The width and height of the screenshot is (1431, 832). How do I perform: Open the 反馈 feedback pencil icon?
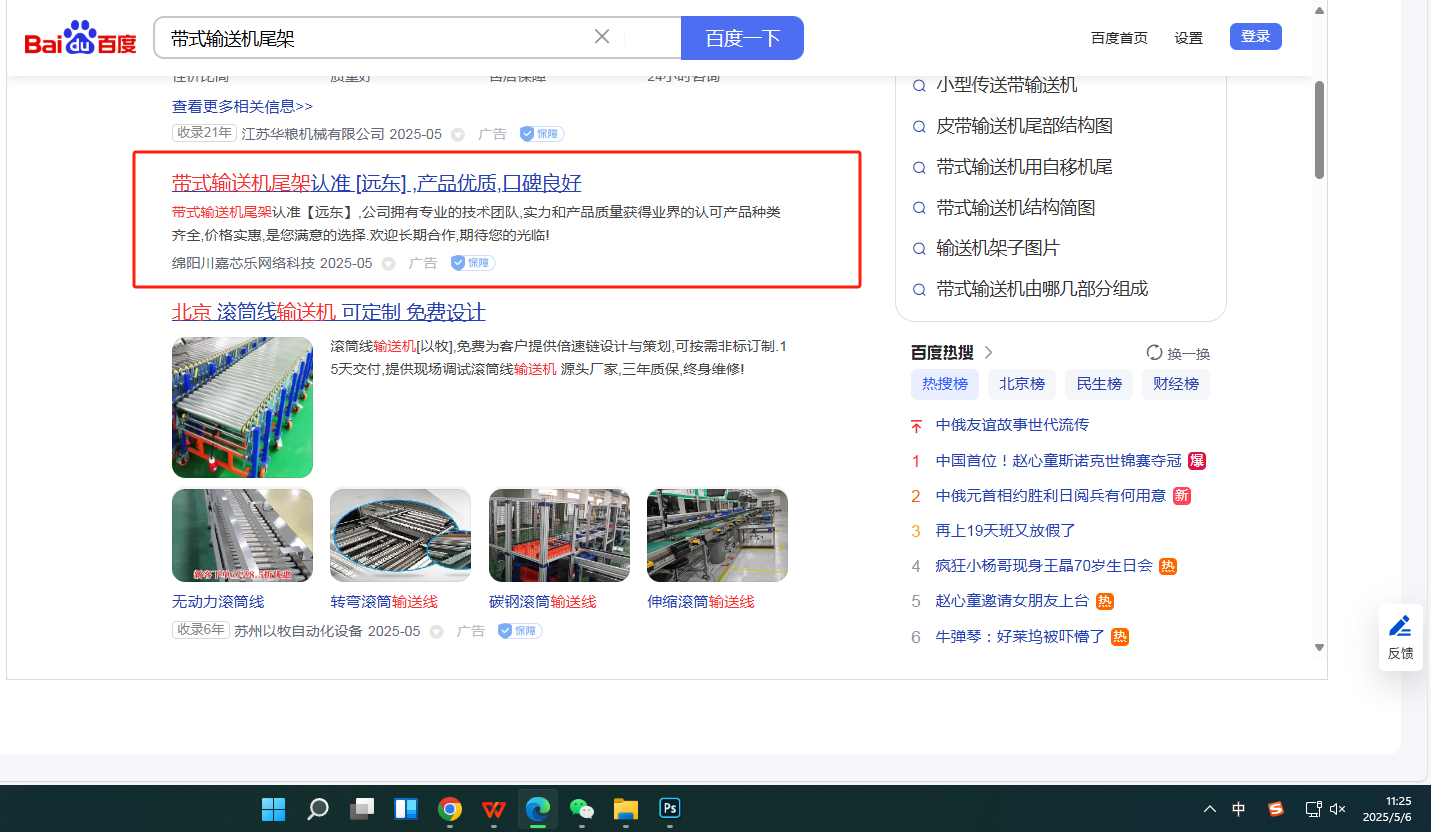[x=1400, y=627]
